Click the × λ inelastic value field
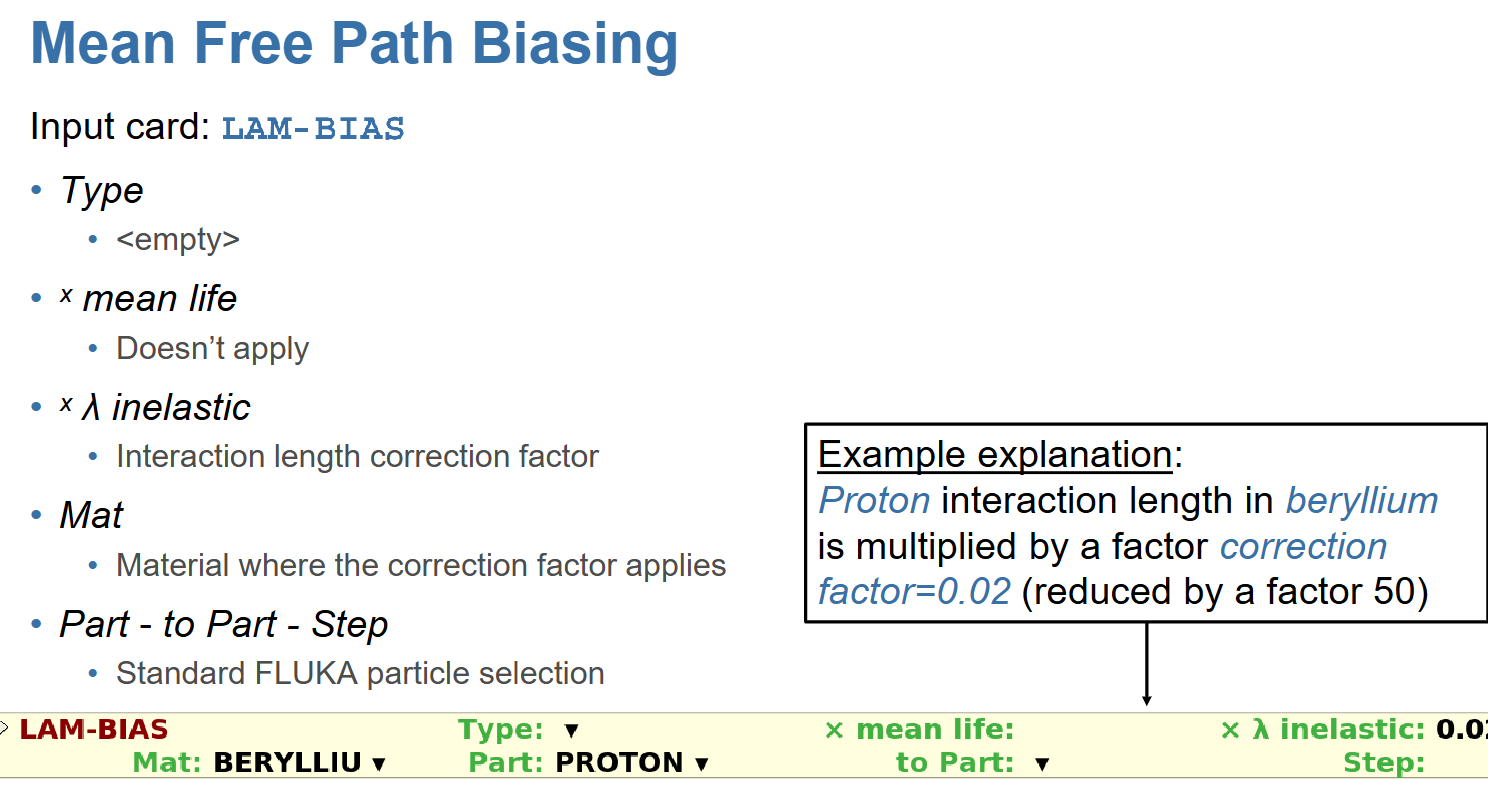The width and height of the screenshot is (1488, 790). 1461,730
